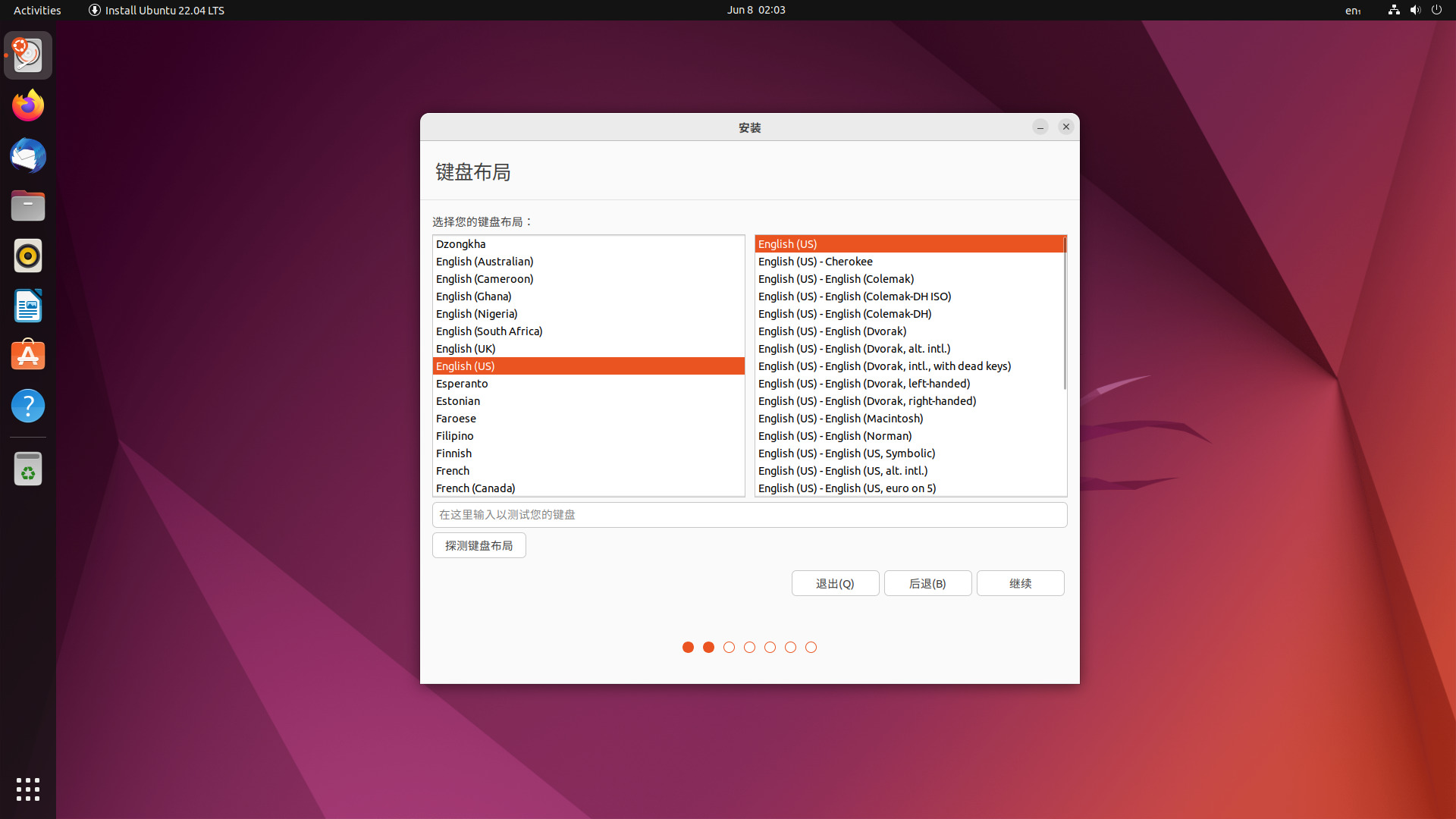Launch Thunderbird email client
This screenshot has height=819, width=1456.
pos(27,155)
